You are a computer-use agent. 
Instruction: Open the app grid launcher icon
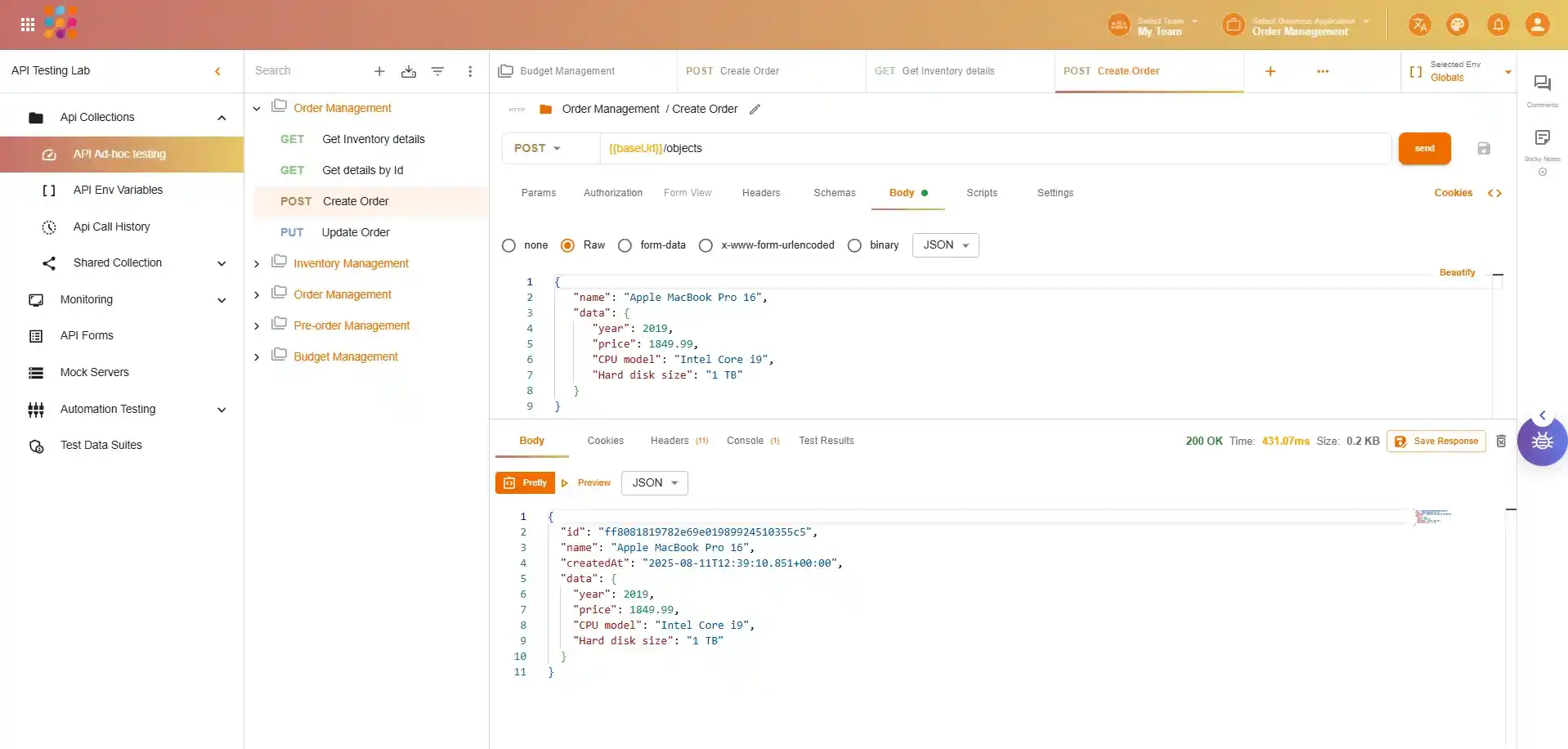(x=27, y=25)
